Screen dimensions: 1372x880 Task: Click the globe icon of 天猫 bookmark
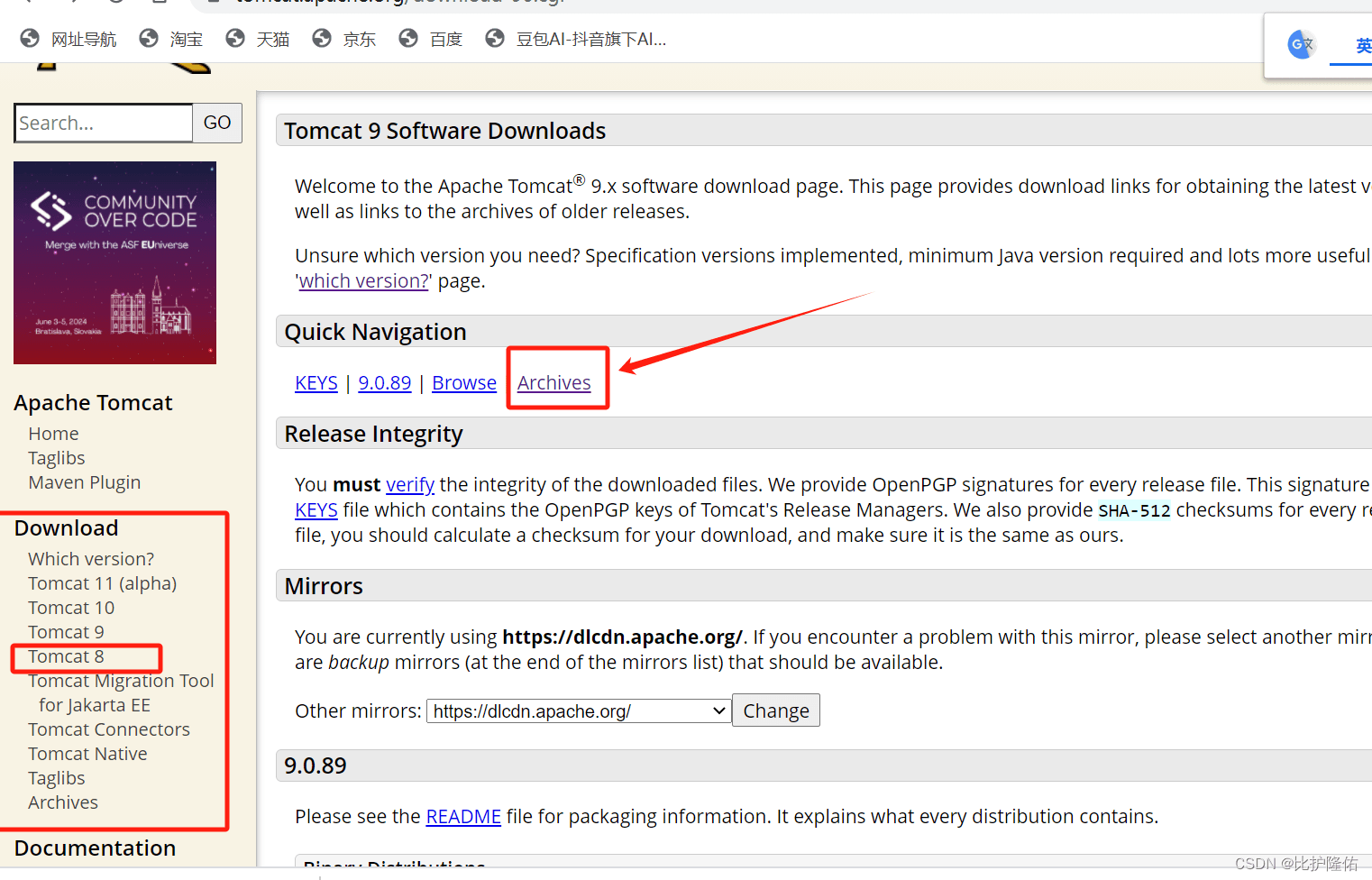tap(235, 39)
